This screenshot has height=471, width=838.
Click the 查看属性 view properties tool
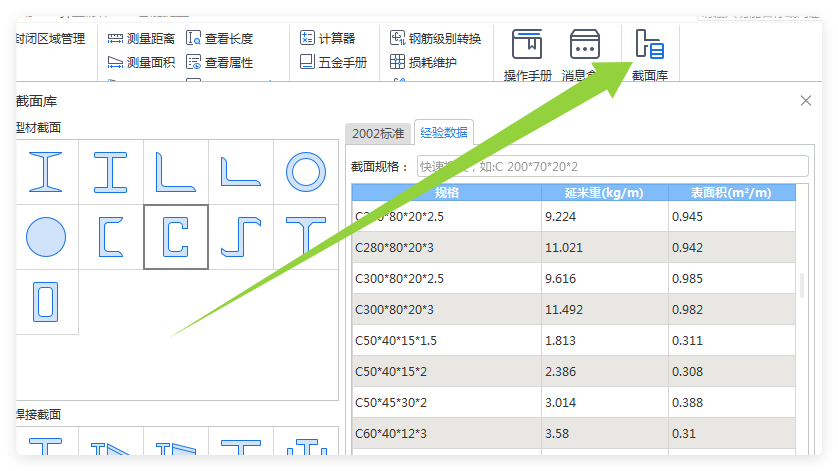(x=220, y=63)
